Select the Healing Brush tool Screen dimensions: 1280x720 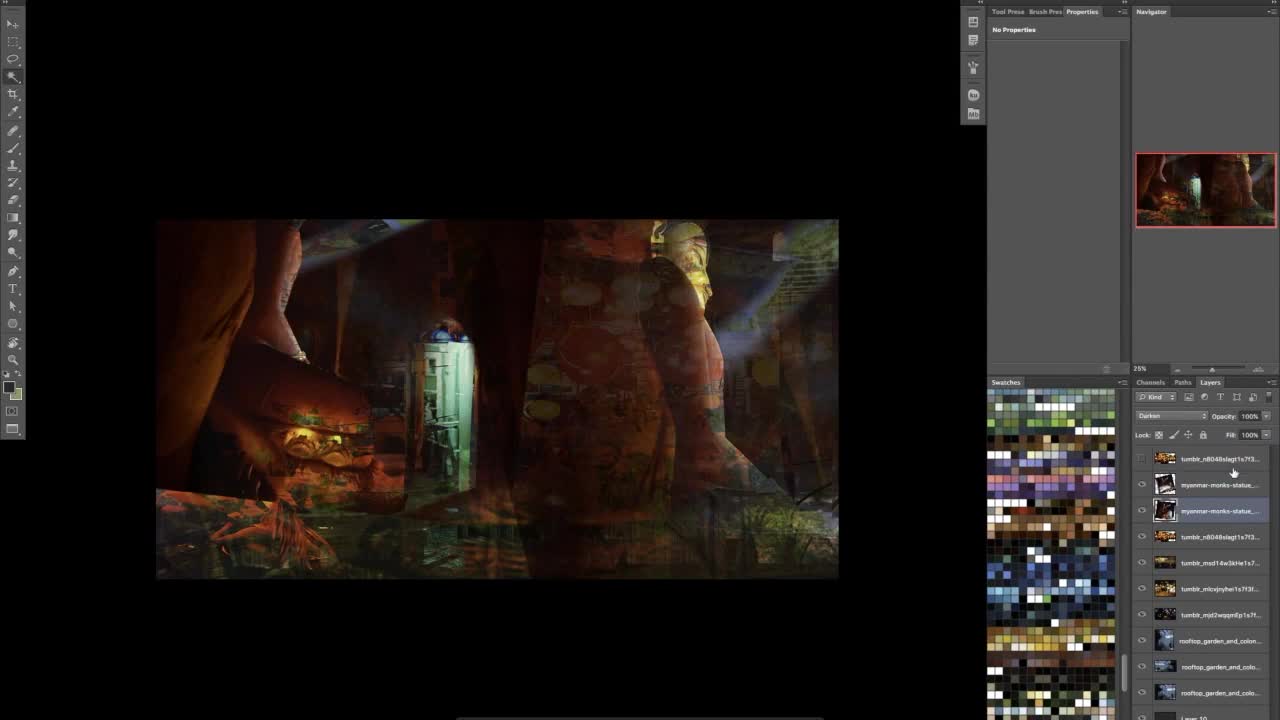[13, 131]
